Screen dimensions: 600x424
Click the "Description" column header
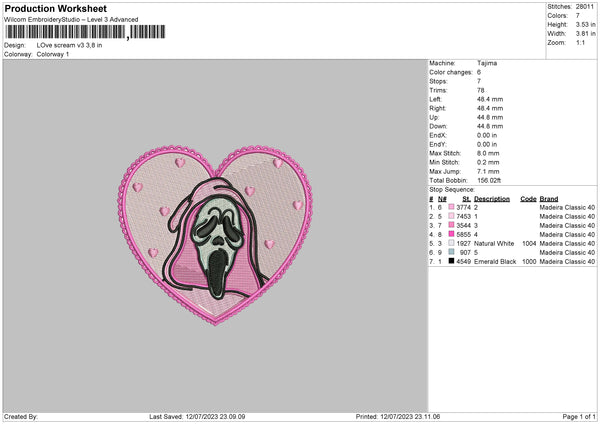pos(492,199)
